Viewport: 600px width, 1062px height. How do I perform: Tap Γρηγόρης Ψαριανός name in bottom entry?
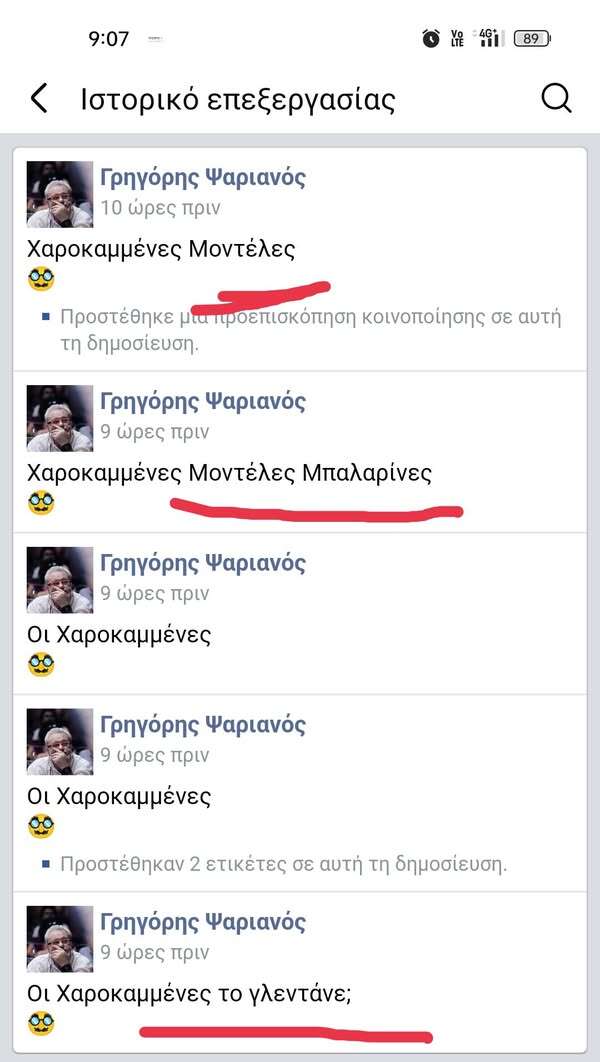click(x=203, y=922)
